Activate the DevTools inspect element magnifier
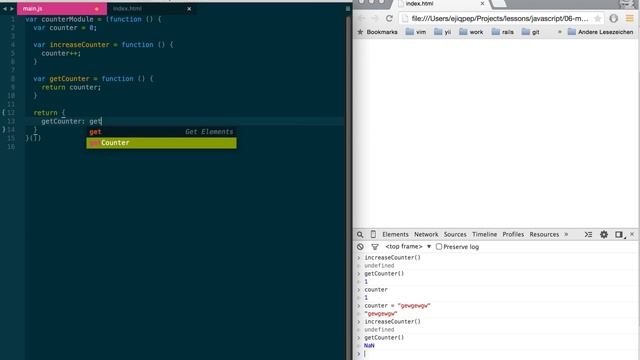640x360 pixels. [360, 235]
